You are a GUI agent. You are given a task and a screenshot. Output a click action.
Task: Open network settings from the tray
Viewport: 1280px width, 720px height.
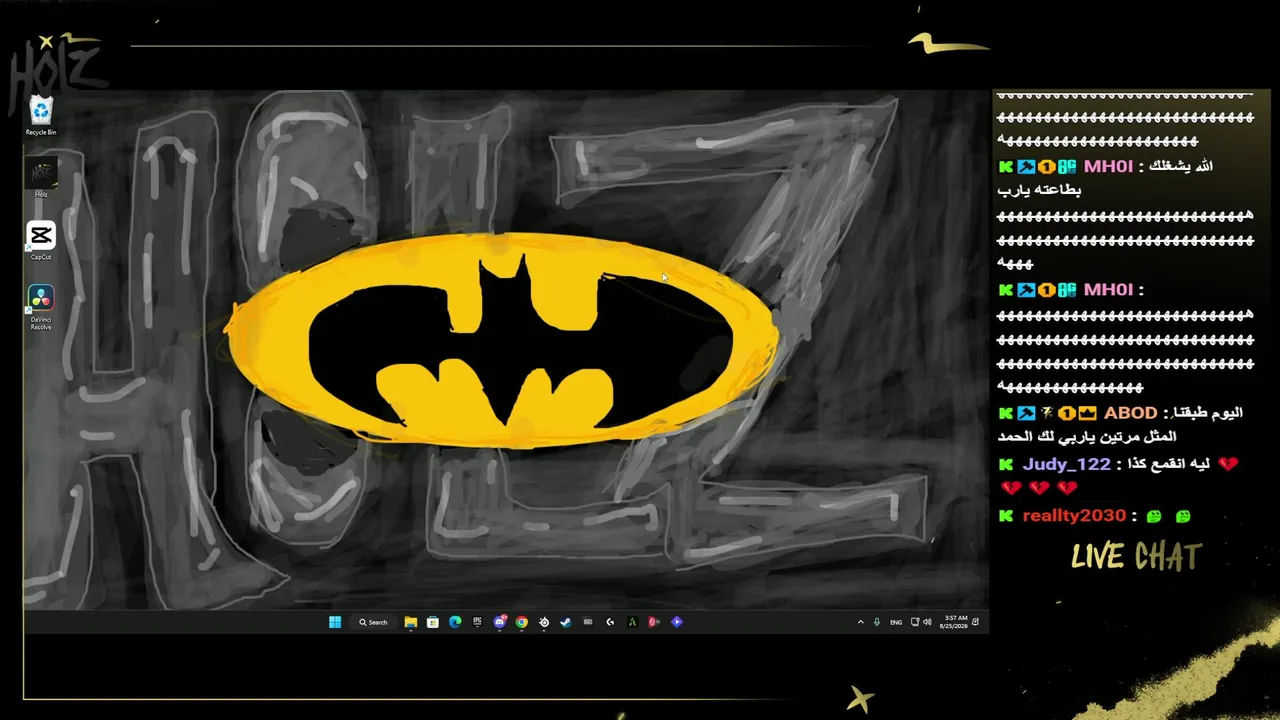tap(915, 622)
